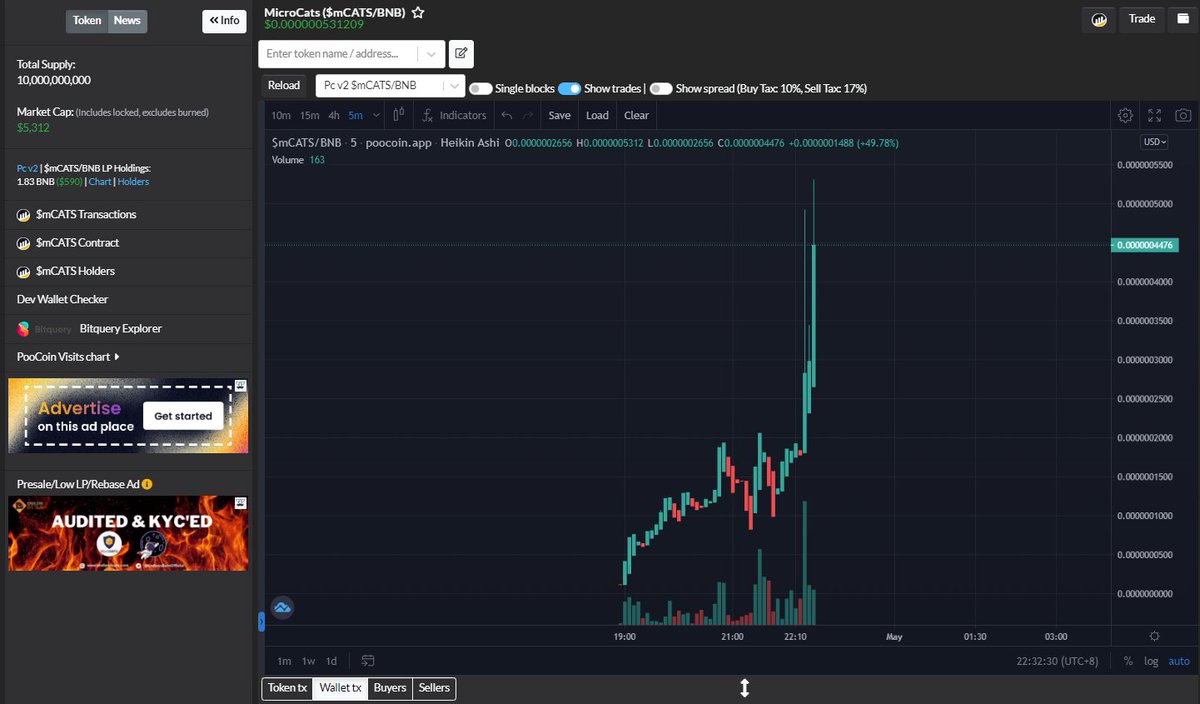Select the 5m timeframe

[x=356, y=115]
